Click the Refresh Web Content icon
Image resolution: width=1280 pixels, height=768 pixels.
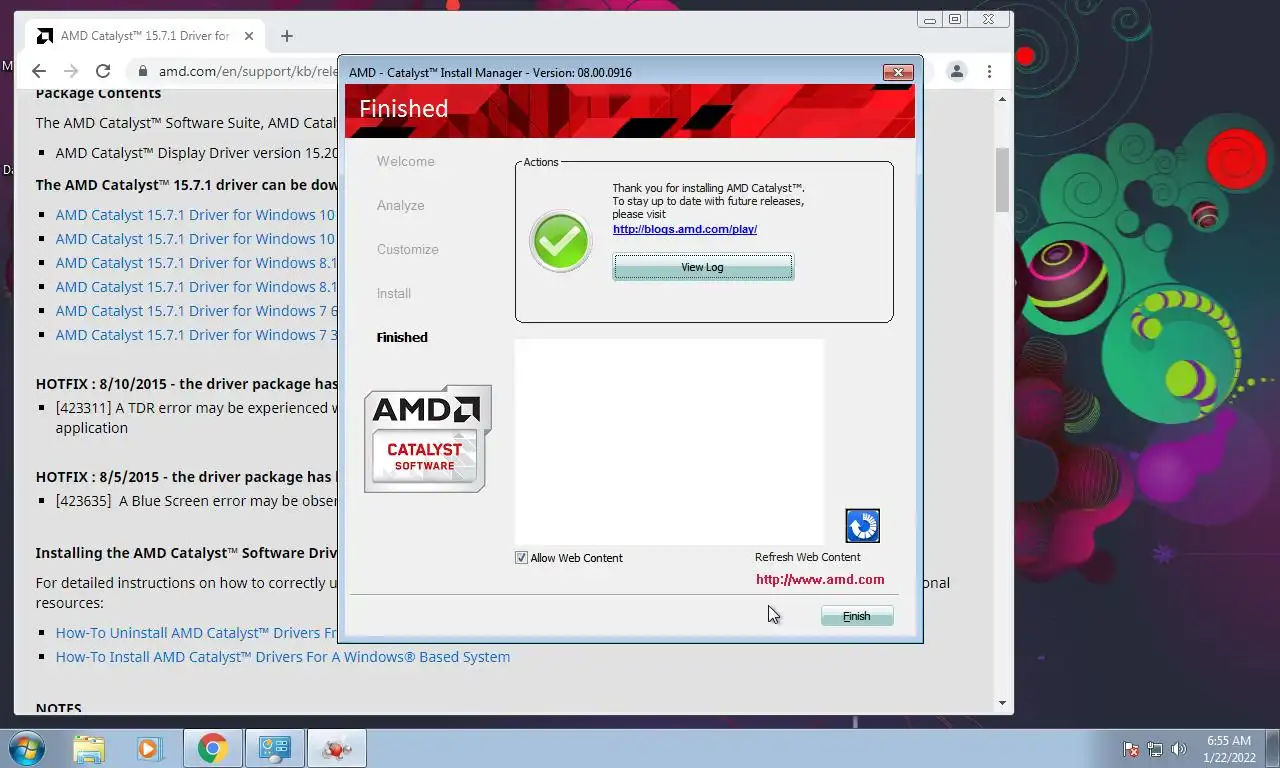click(x=862, y=525)
